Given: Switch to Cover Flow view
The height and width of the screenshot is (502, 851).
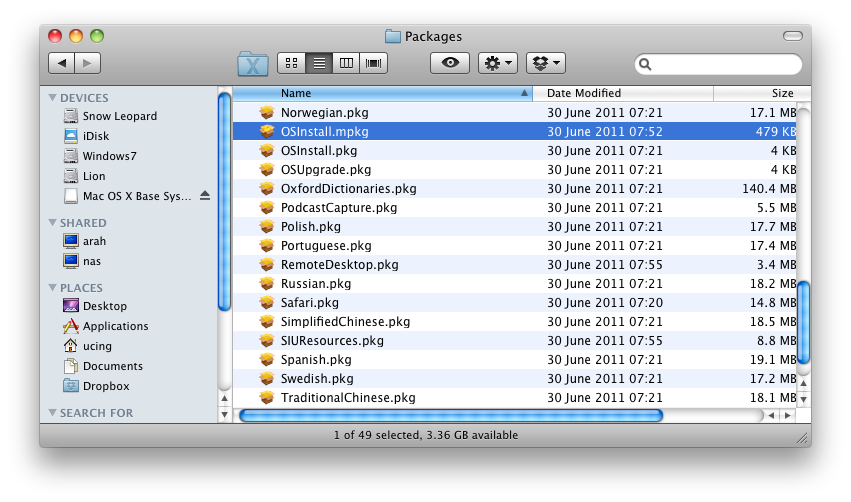Looking at the screenshot, I should 373,63.
